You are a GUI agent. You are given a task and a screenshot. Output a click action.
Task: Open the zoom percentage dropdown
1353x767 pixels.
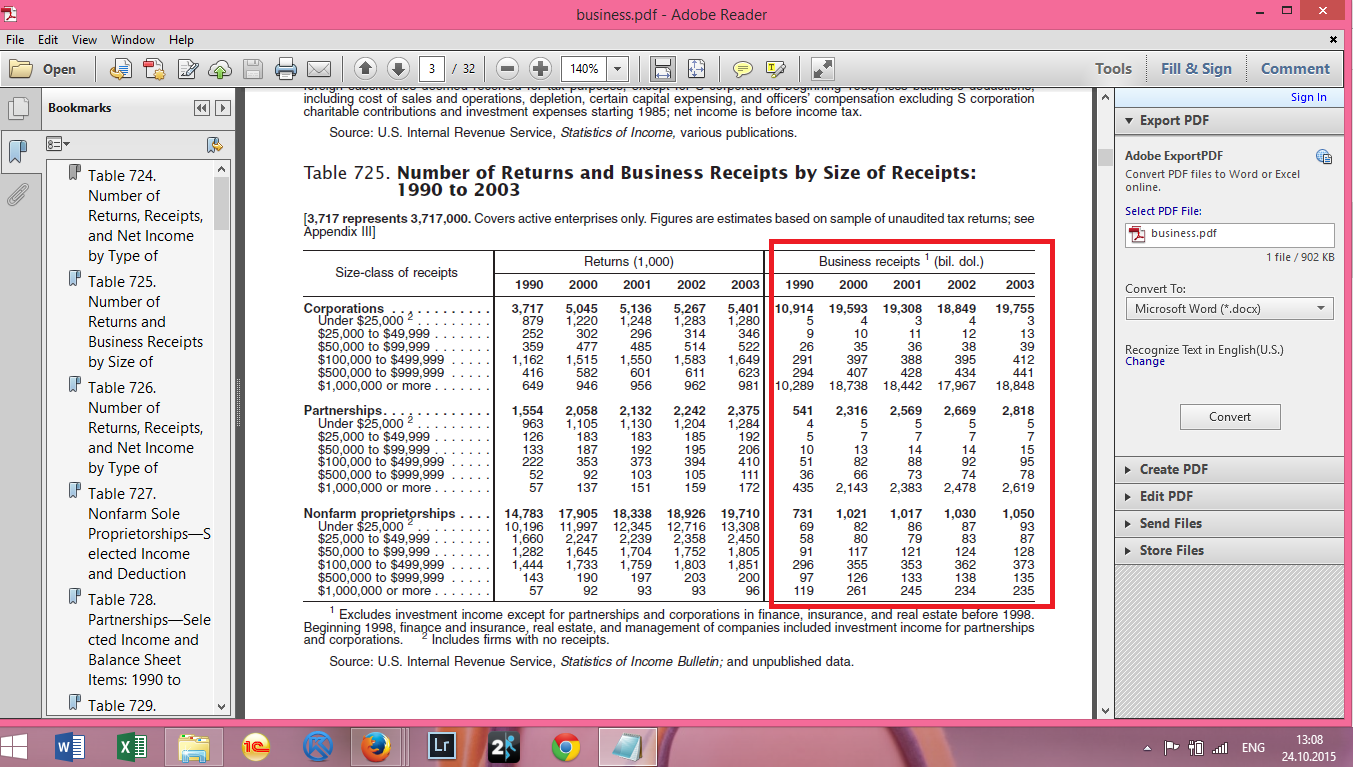pos(618,69)
